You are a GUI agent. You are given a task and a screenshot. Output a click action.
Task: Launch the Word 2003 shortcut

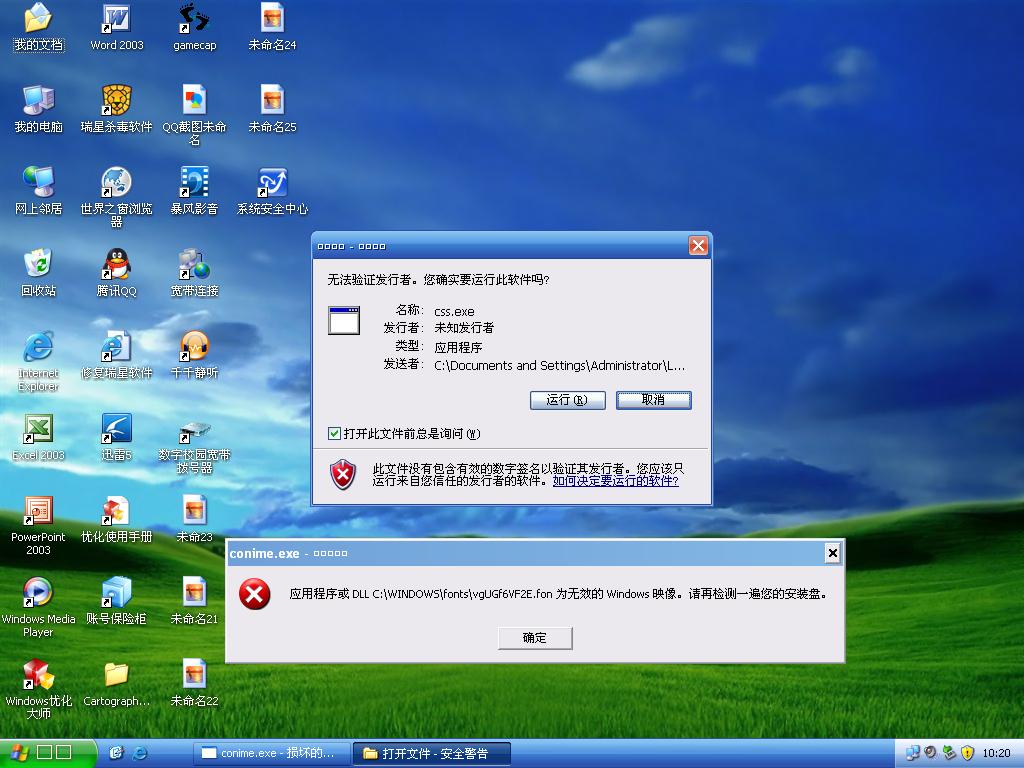point(116,27)
